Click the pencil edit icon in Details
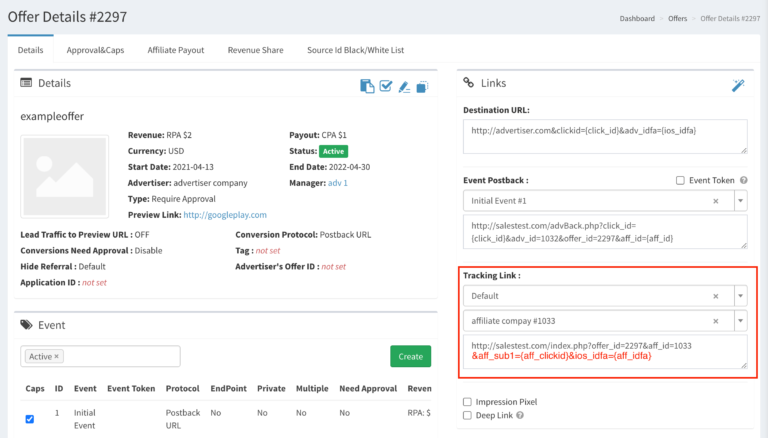Image resolution: width=768 pixels, height=438 pixels. coord(404,86)
